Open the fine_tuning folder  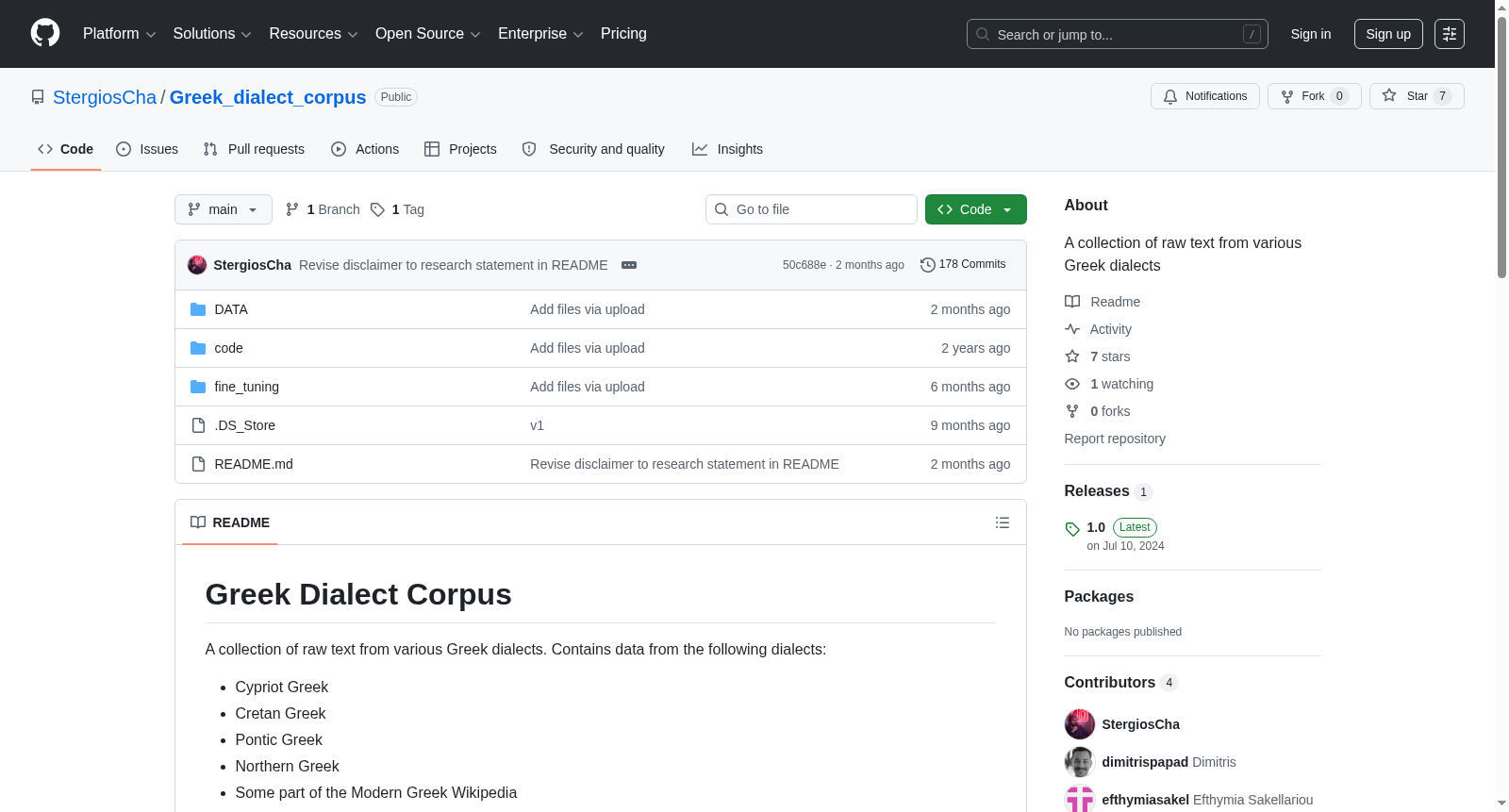pos(247,387)
